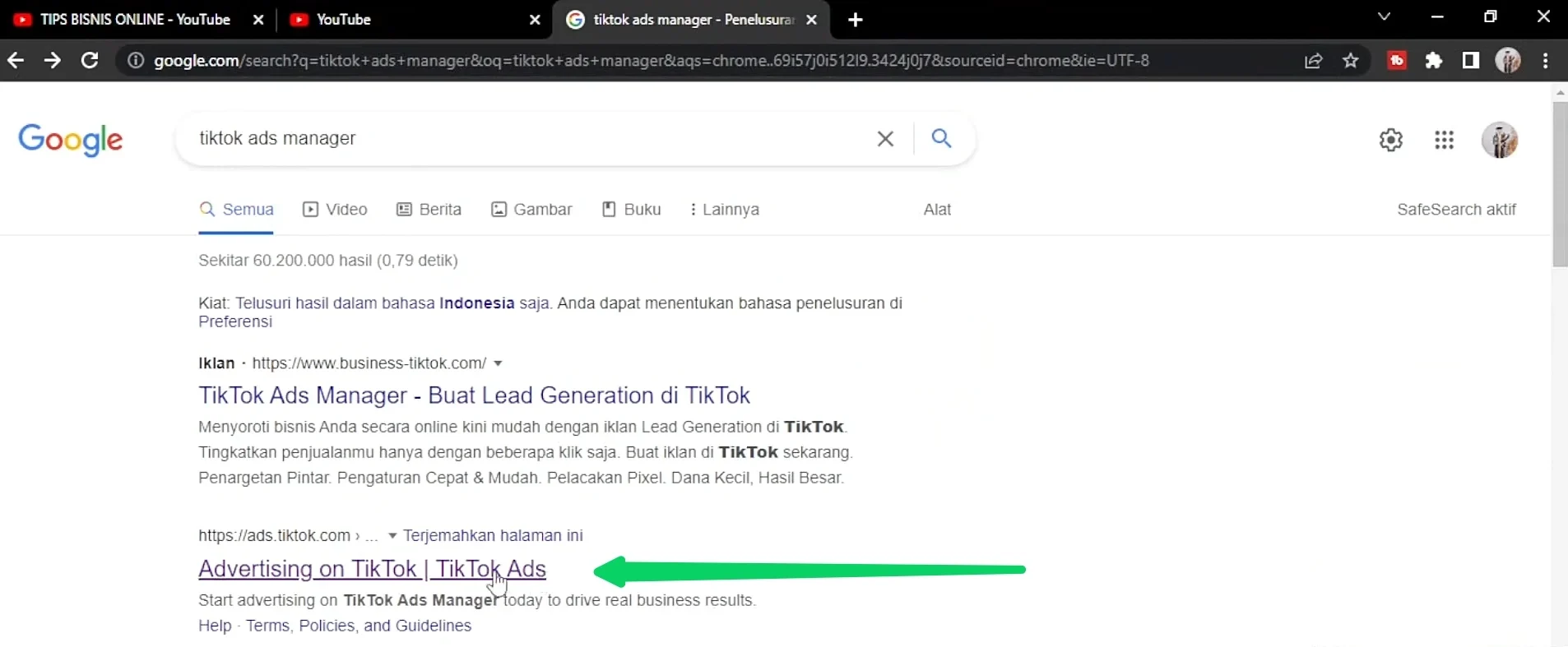This screenshot has height=647, width=1568.
Task: Open the Preferensi link
Action: (235, 321)
